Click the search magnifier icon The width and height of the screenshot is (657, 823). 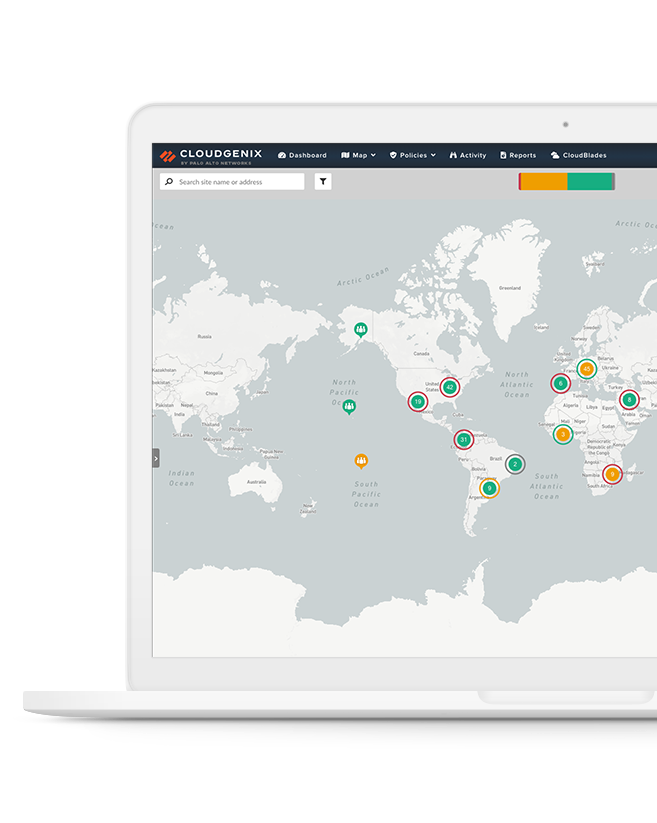pyautogui.click(x=169, y=182)
